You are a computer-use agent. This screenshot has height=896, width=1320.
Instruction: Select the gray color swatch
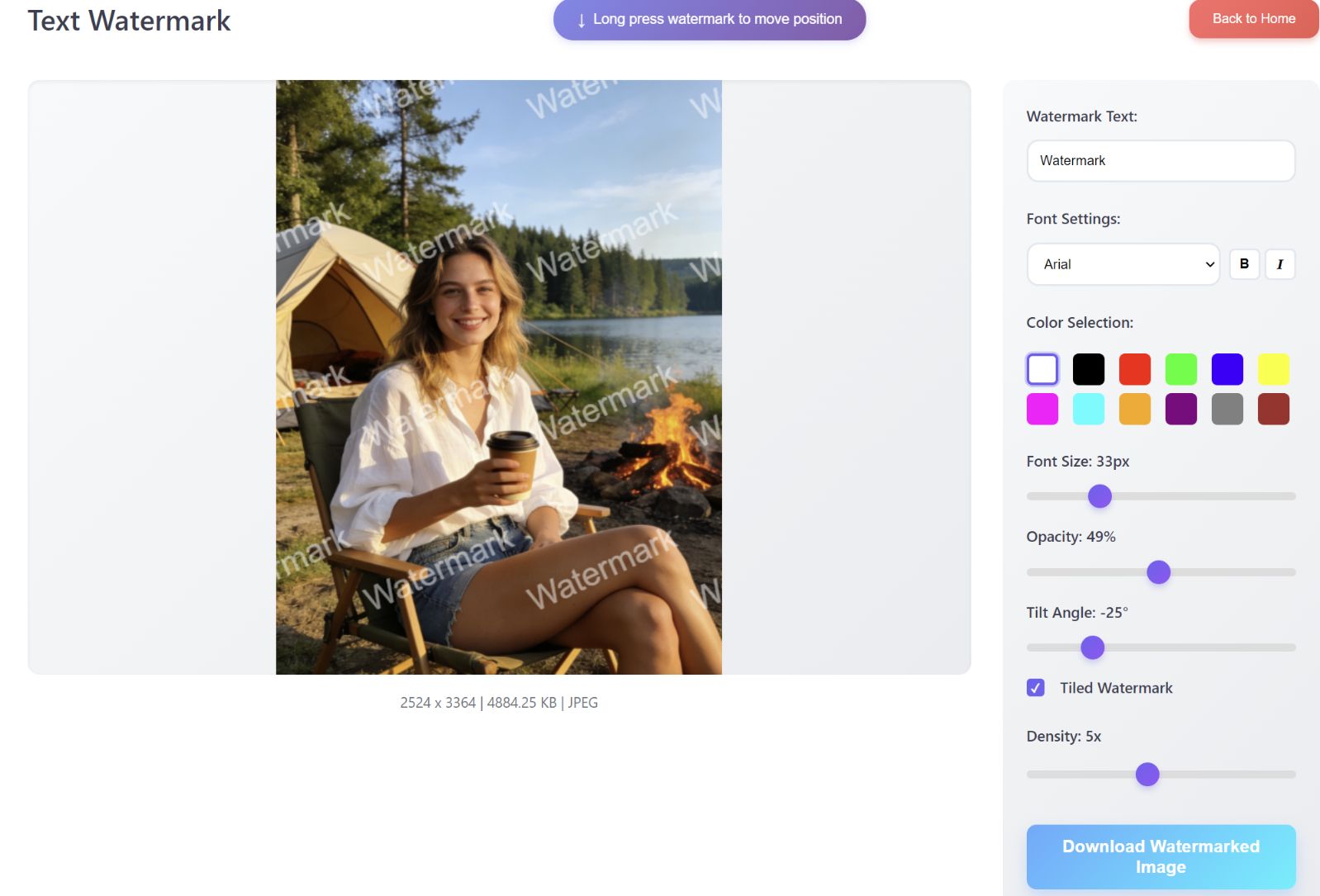click(x=1227, y=409)
